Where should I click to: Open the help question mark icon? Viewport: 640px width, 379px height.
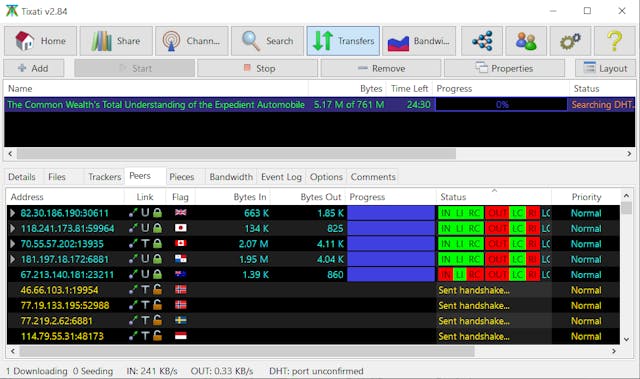[615, 41]
